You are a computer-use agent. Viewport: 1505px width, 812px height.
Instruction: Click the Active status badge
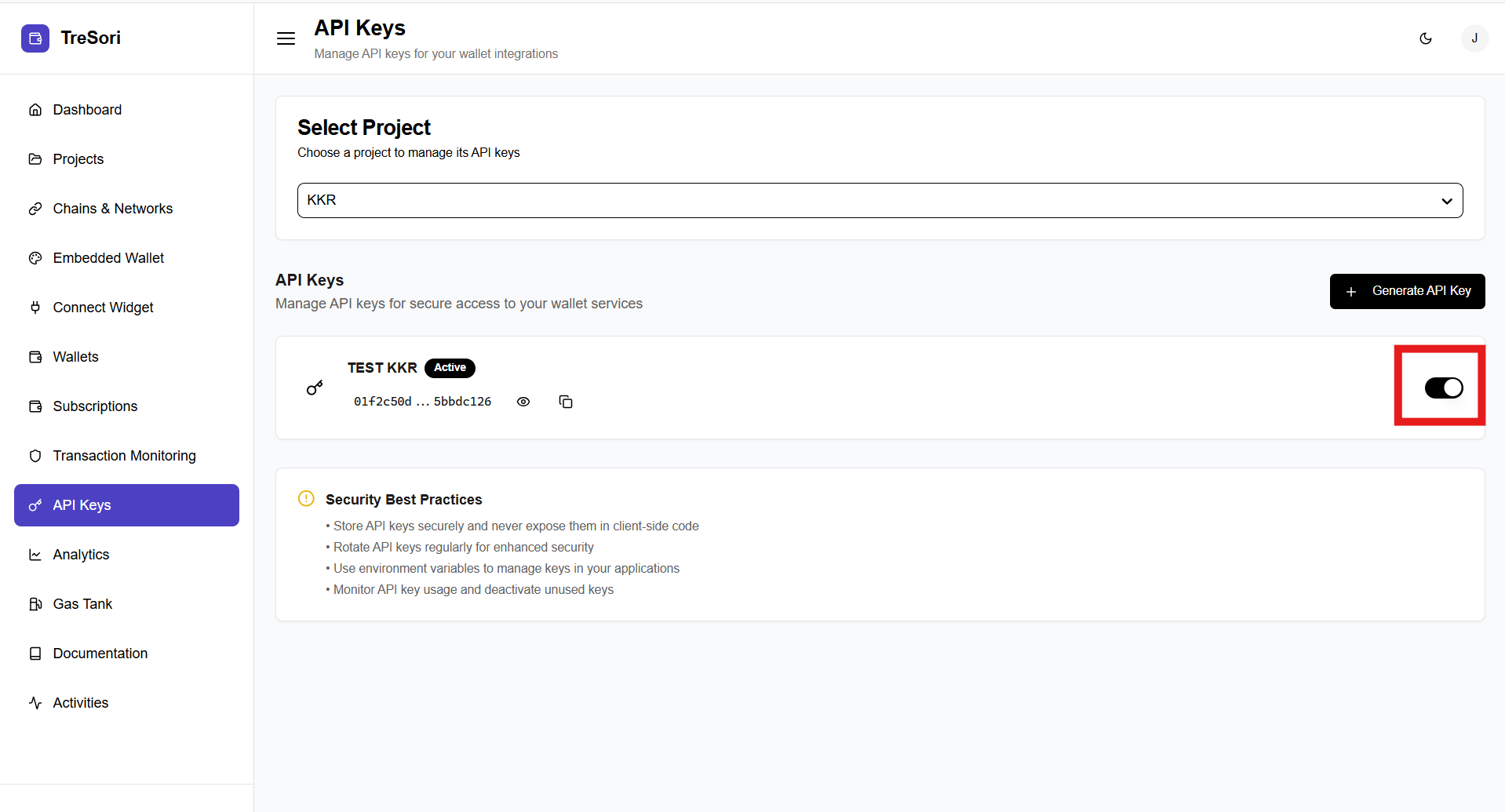coord(450,368)
